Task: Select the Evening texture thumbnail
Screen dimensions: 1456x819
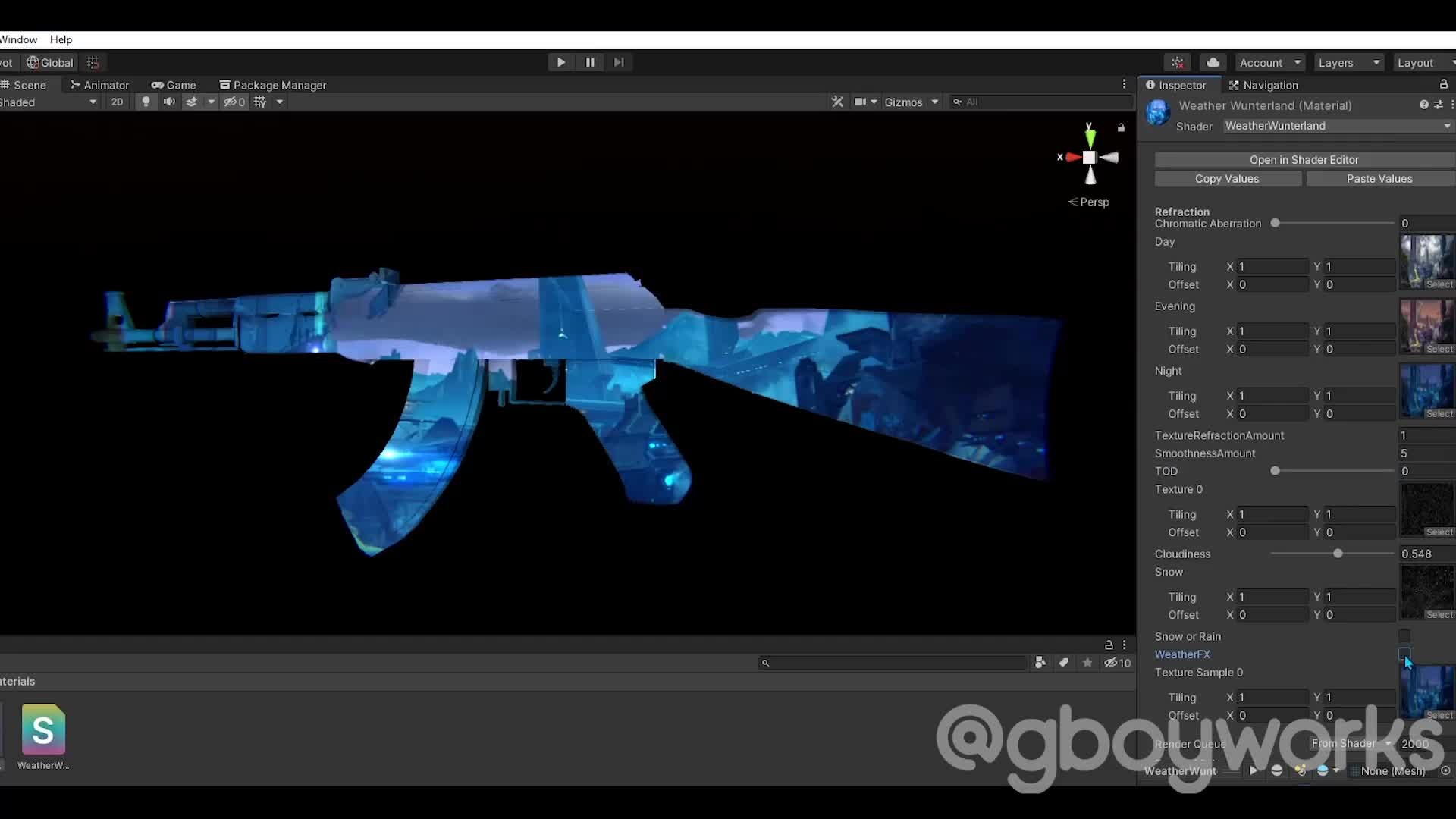Action: pos(1426,325)
